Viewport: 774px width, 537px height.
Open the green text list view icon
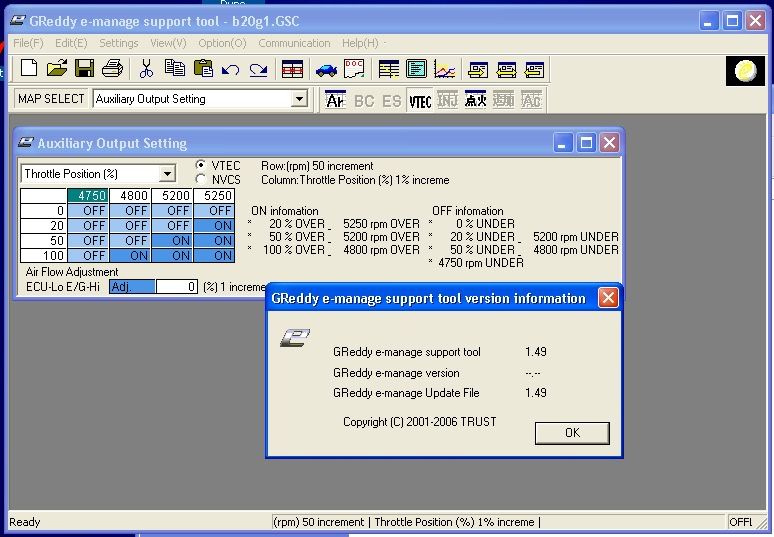pos(416,69)
